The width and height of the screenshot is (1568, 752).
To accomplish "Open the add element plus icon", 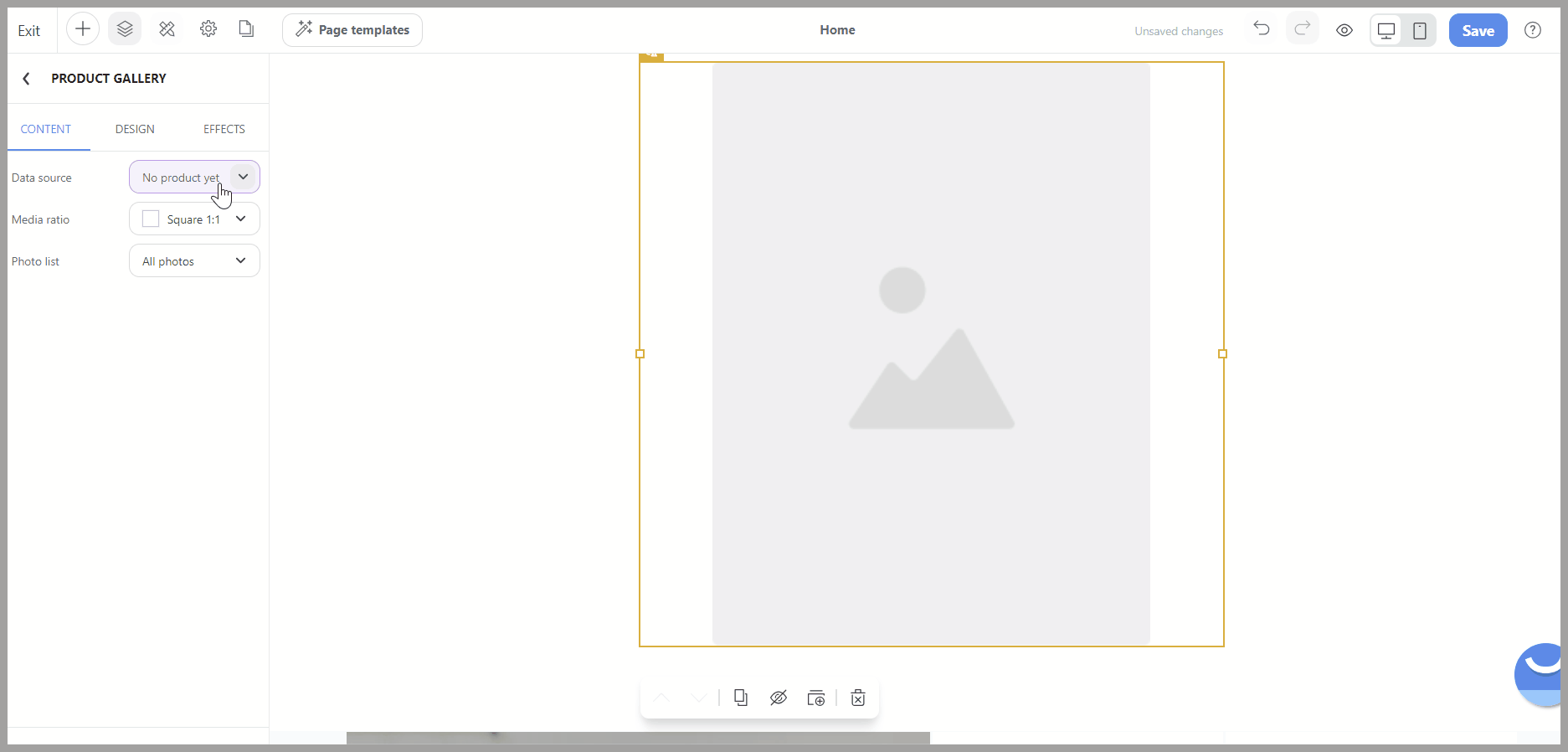I will click(83, 29).
